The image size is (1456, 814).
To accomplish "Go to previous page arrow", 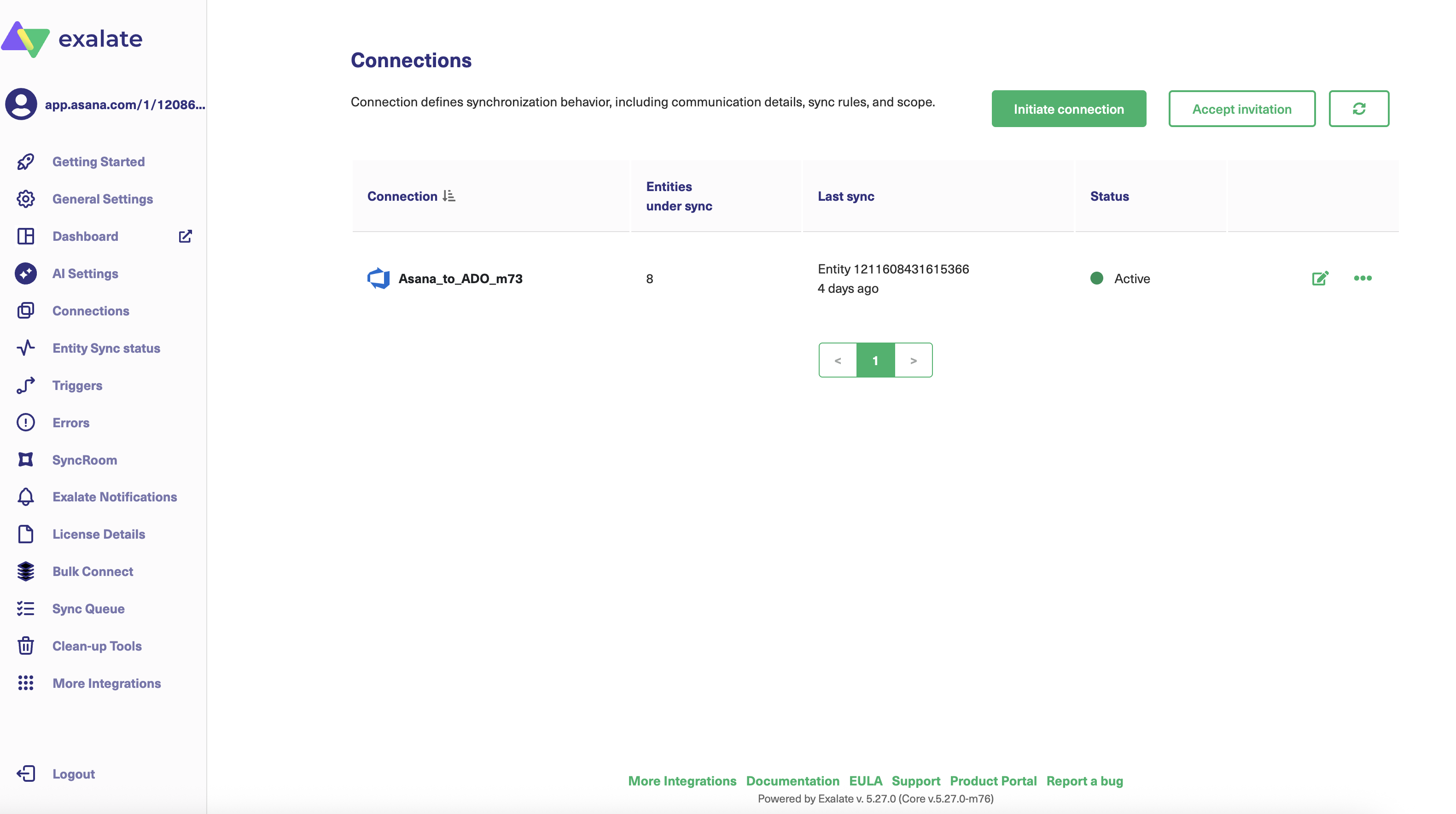I will (x=838, y=360).
